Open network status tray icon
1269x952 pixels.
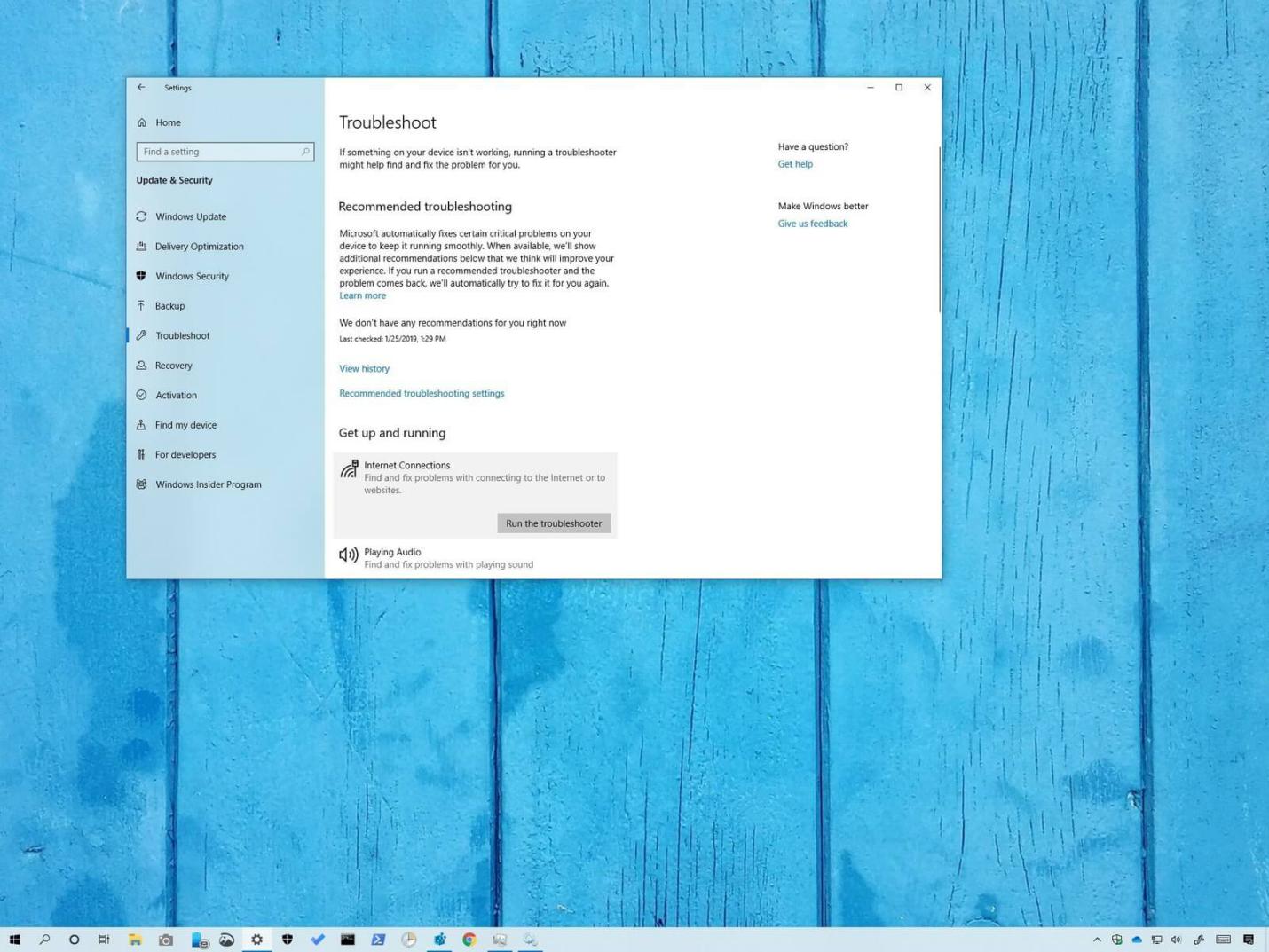(x=1156, y=940)
